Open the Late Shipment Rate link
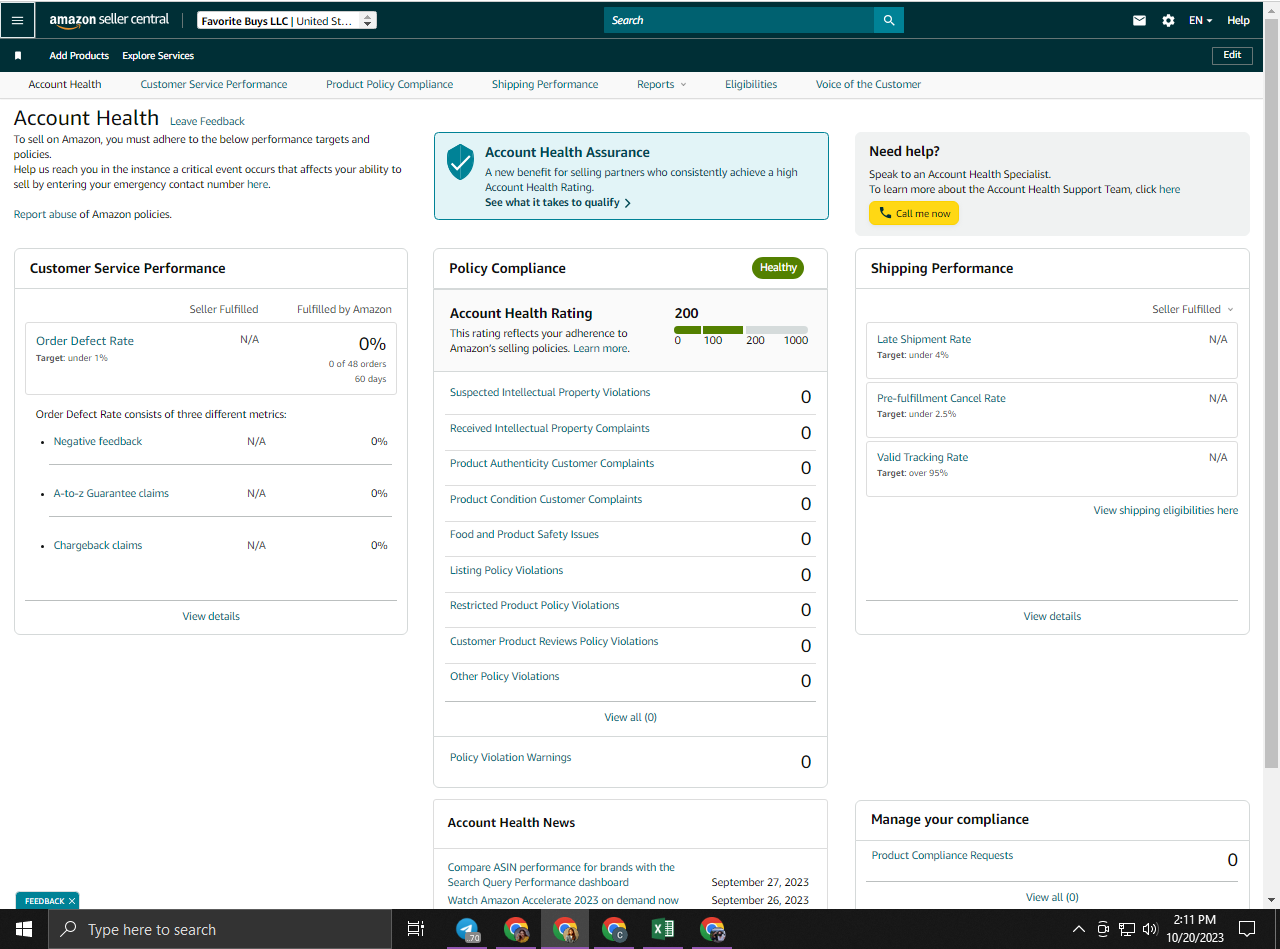This screenshot has height=949, width=1280. pyautogui.click(x=924, y=340)
